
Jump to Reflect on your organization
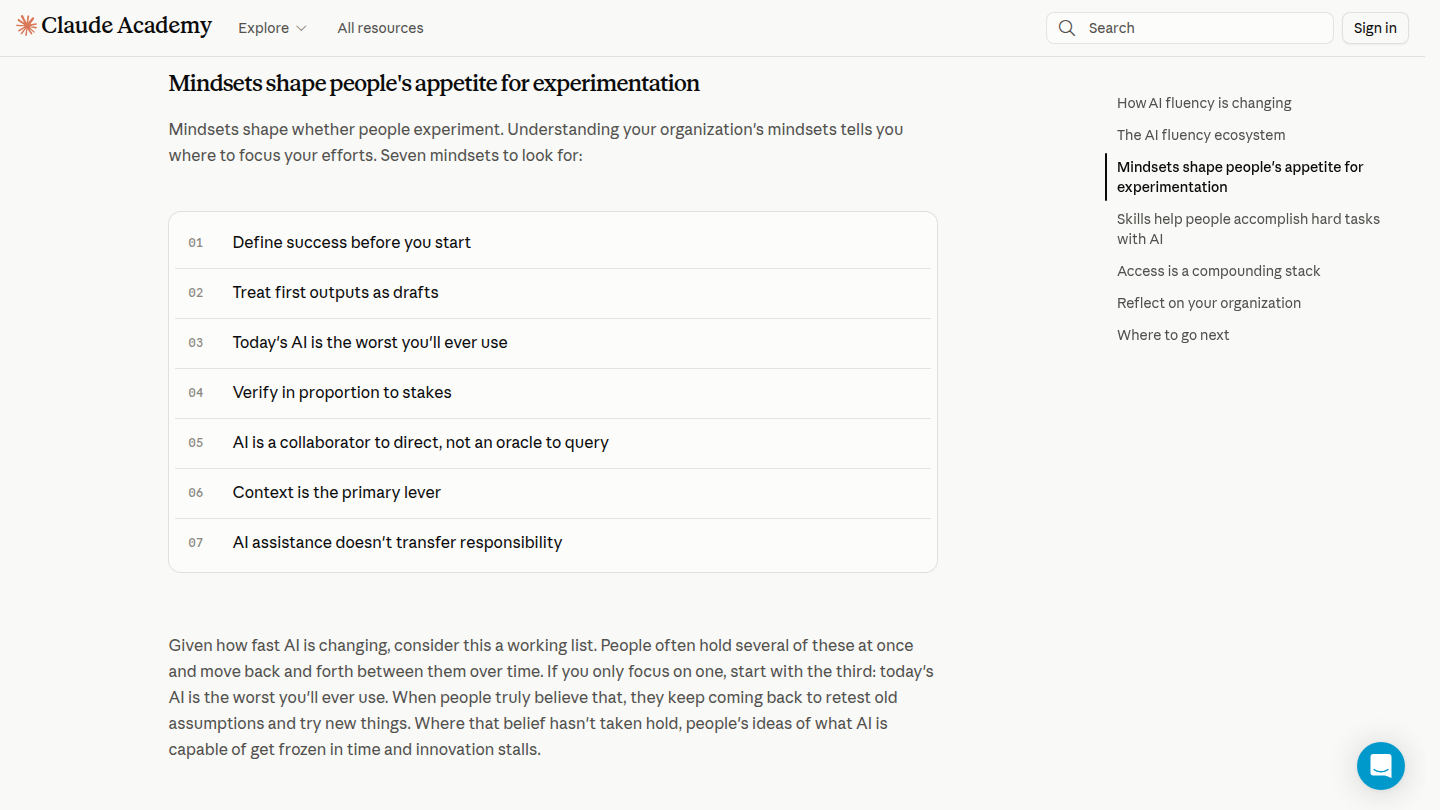pos(1209,303)
